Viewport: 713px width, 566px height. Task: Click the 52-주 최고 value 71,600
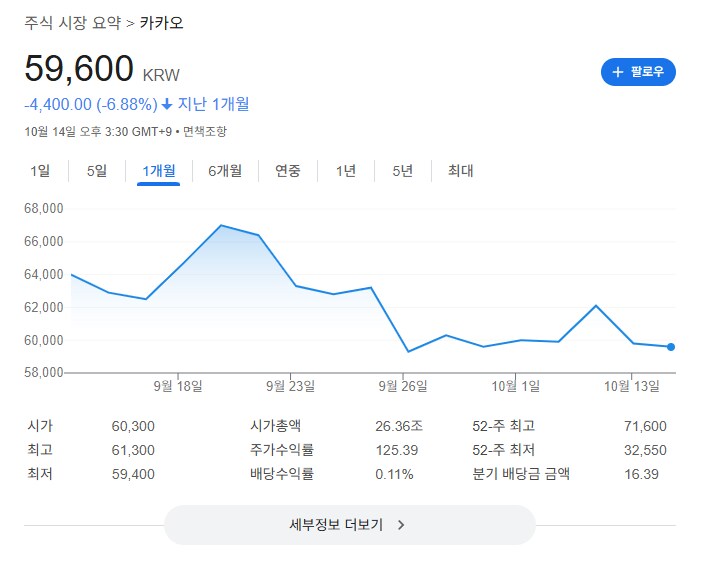644,426
